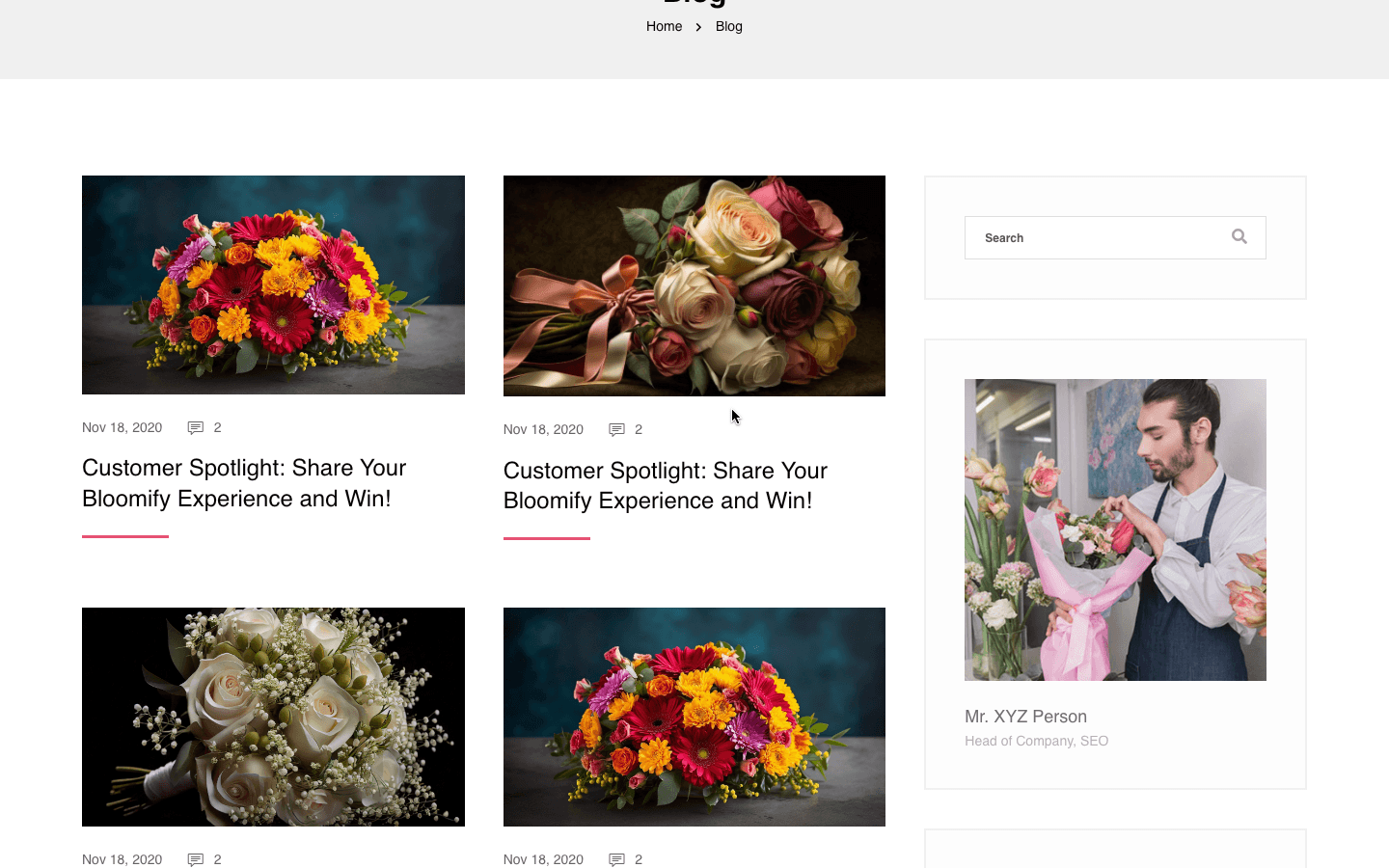Click Nov 18, 2020 date under white roses
Screen dimensions: 1389x868
pos(122,859)
